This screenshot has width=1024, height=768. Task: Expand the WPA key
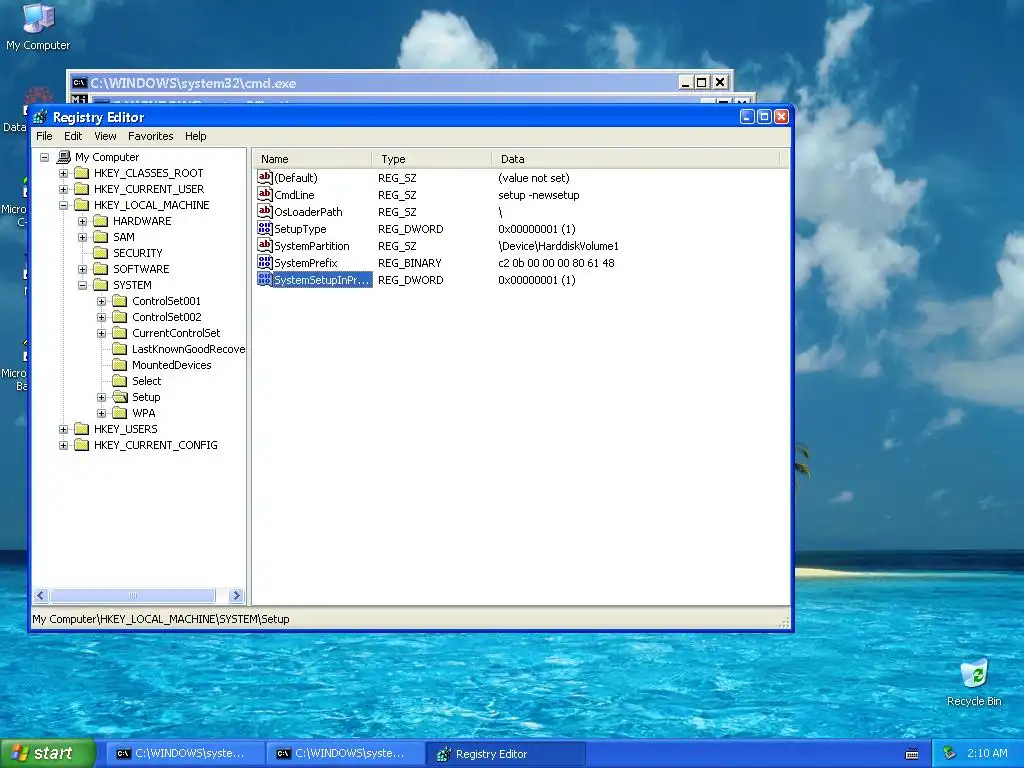click(101, 413)
